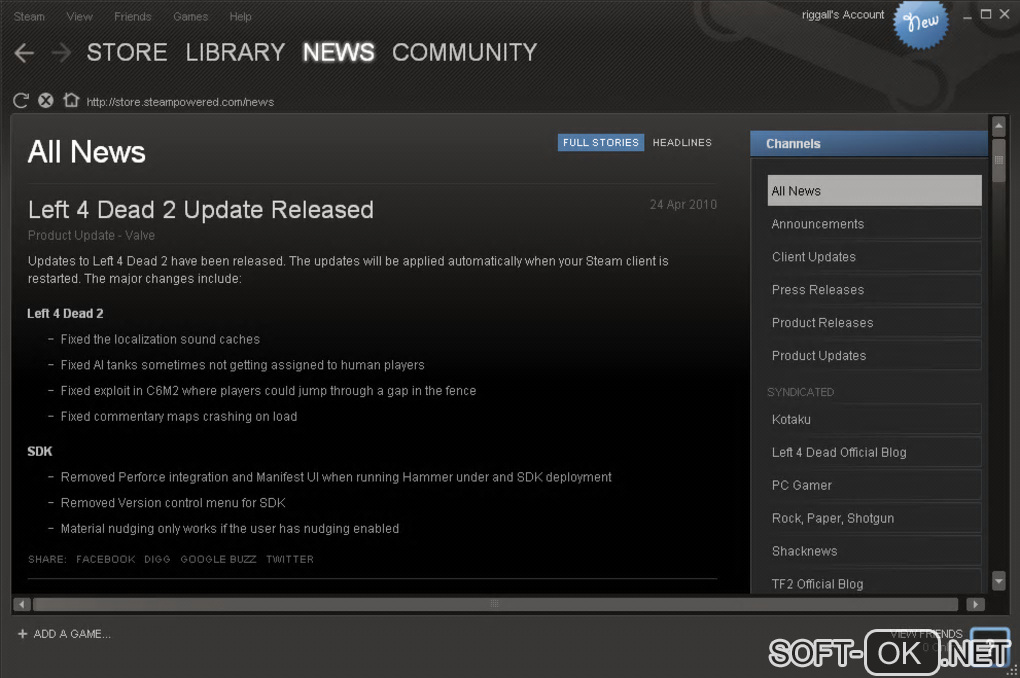Select the All News channel
Screen dimensions: 1020x678
(x=874, y=191)
